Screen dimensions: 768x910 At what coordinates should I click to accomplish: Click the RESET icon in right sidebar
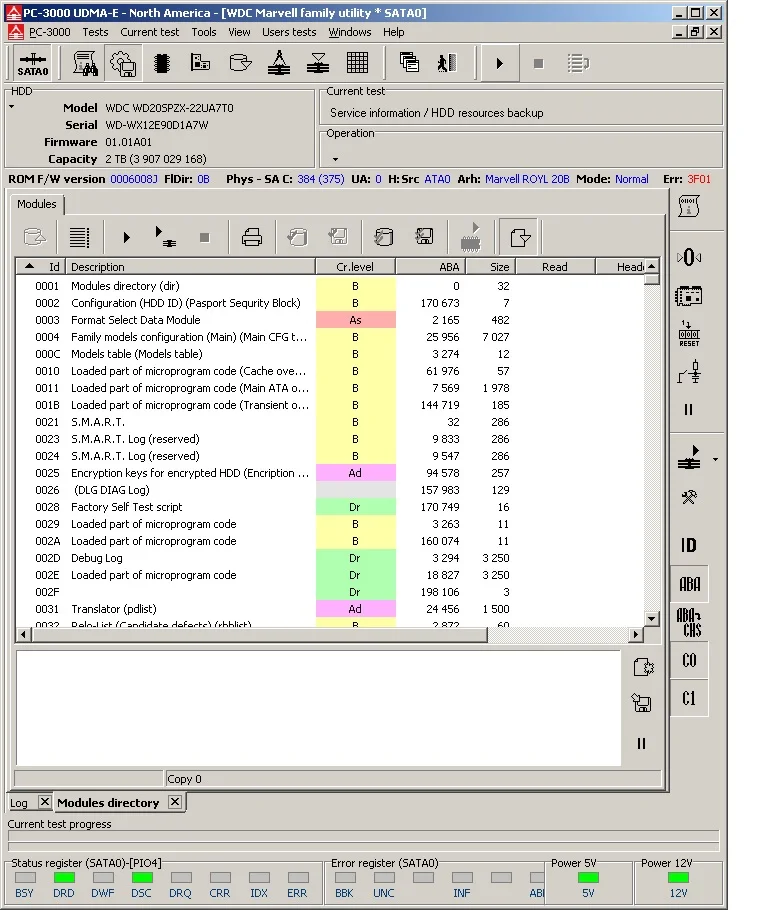pos(689,334)
